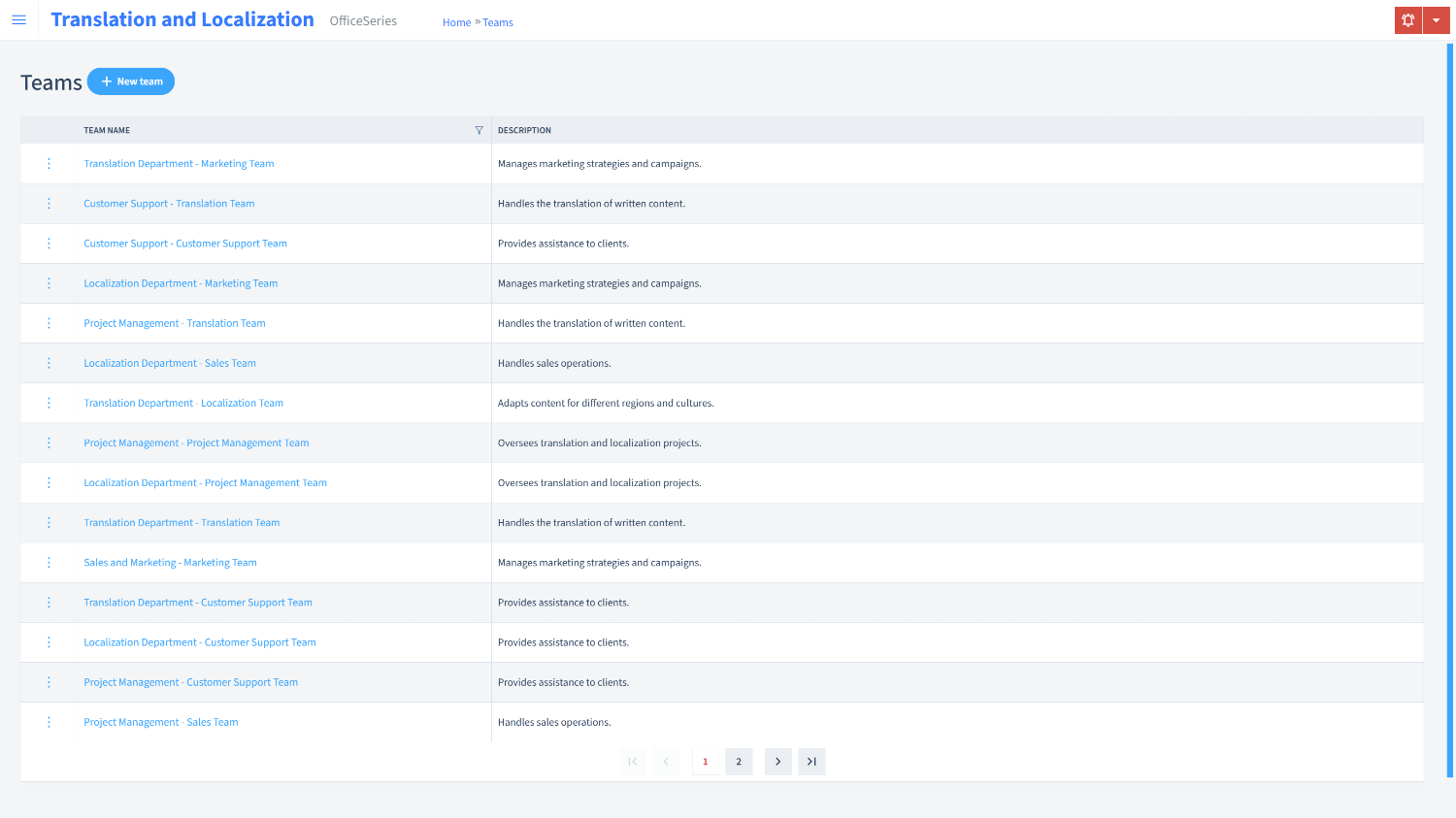
Task: Open the notifications bell icon
Action: 1407,19
